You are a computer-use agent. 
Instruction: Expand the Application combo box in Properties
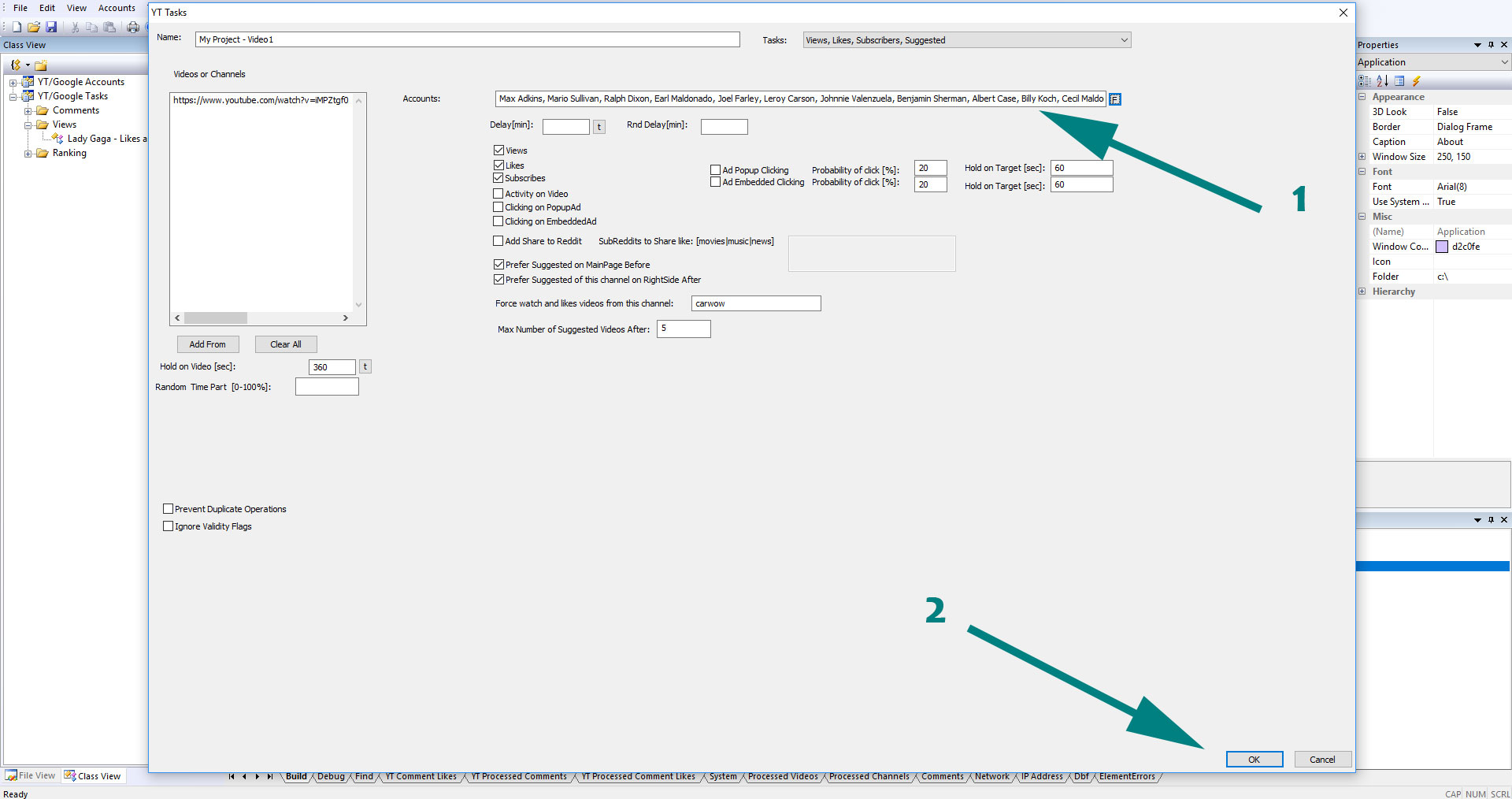1503,62
